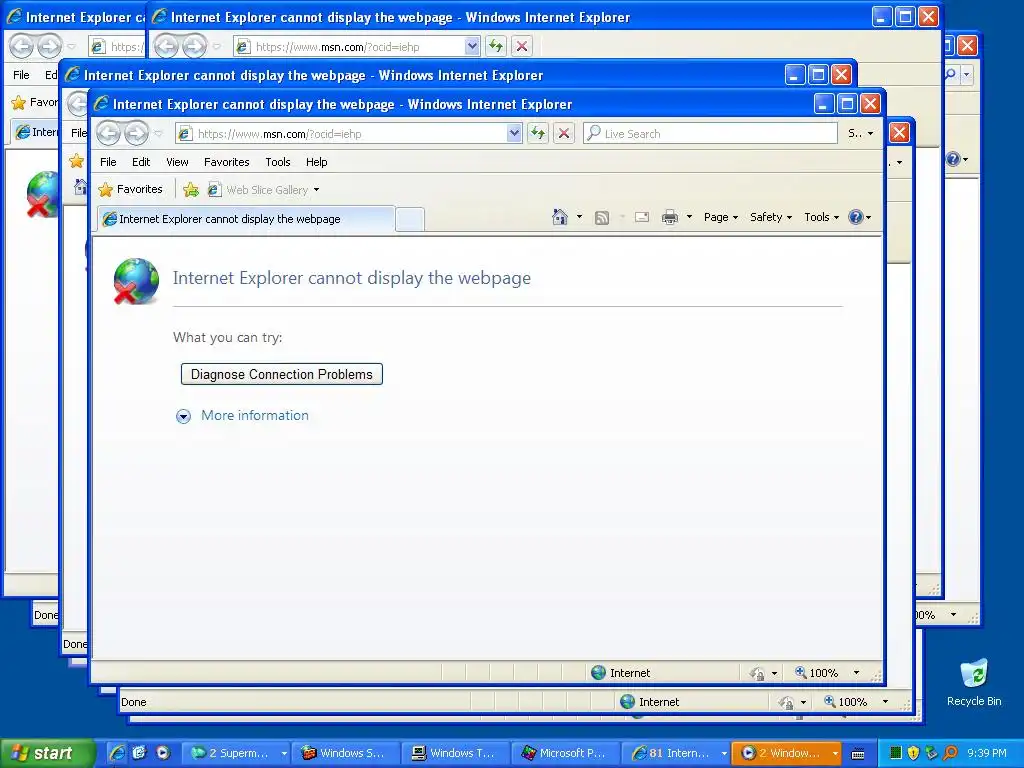Switch to Microsoft P... taskbar button
The width and height of the screenshot is (1024, 768).
click(x=566, y=753)
